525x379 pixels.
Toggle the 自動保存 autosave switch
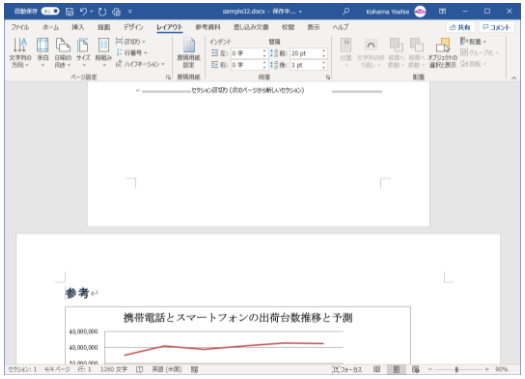pyautogui.click(x=50, y=11)
